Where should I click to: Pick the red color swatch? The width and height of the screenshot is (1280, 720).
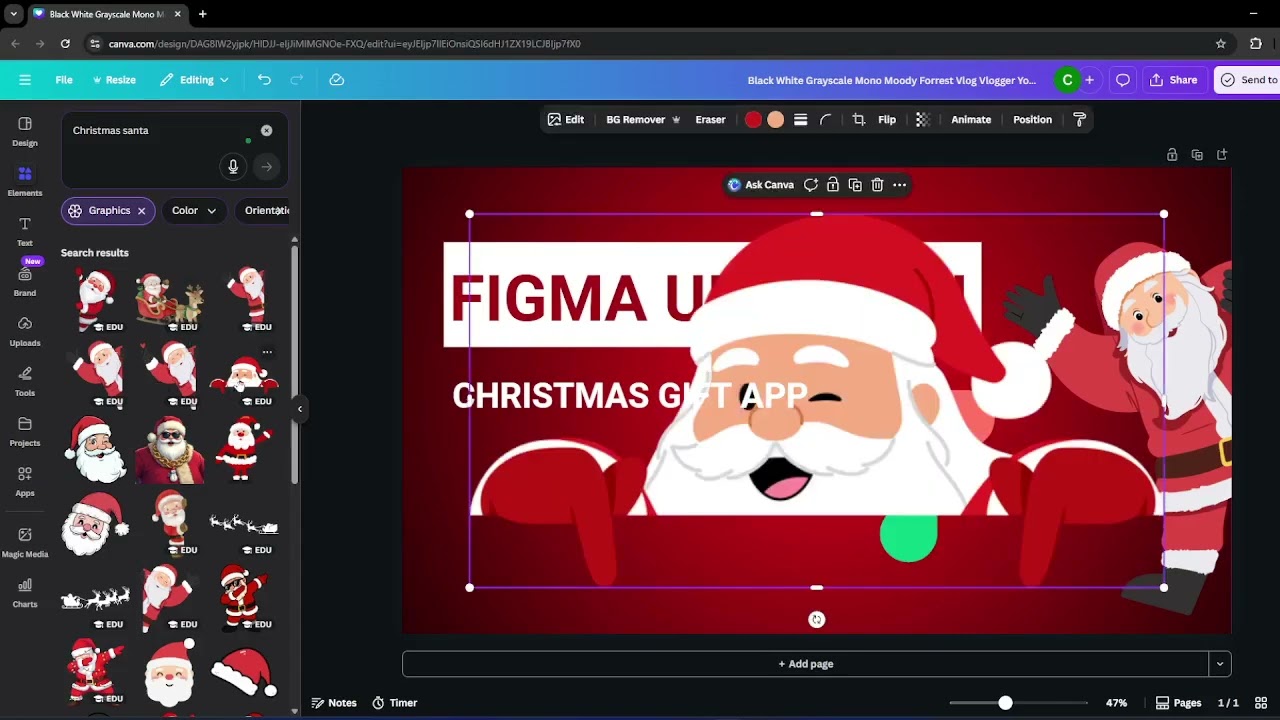click(x=753, y=120)
